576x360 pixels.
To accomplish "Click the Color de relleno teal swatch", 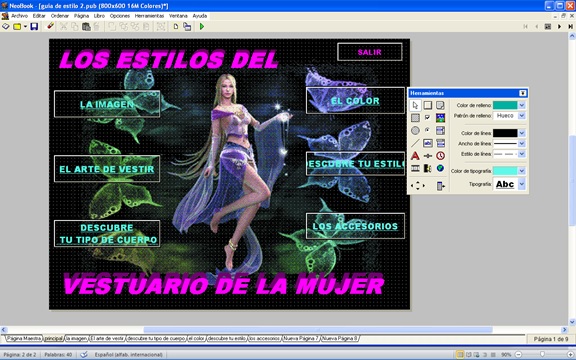I will tap(505, 105).
